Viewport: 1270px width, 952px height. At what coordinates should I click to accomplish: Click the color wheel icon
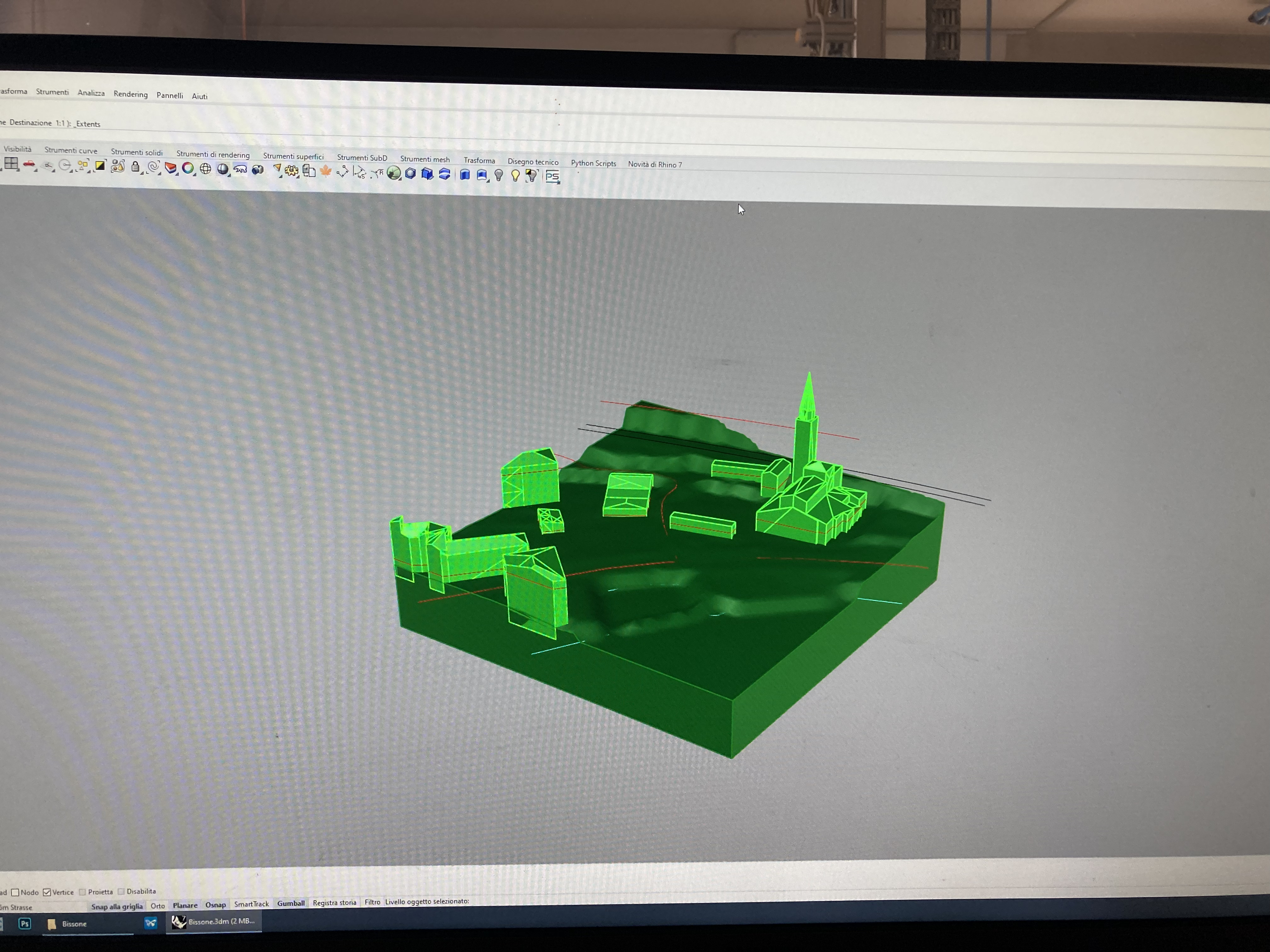(188, 168)
